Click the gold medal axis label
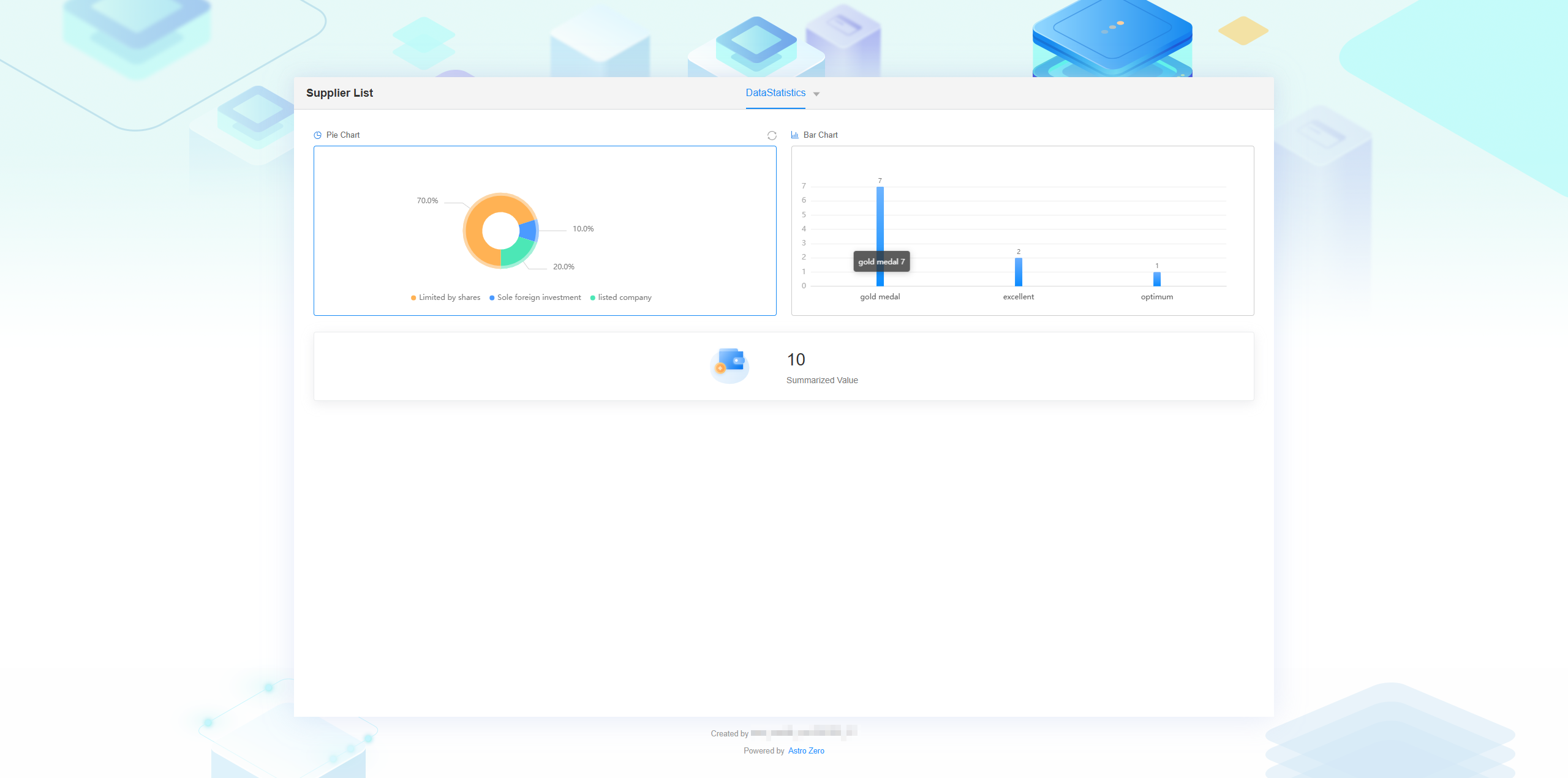 880,297
